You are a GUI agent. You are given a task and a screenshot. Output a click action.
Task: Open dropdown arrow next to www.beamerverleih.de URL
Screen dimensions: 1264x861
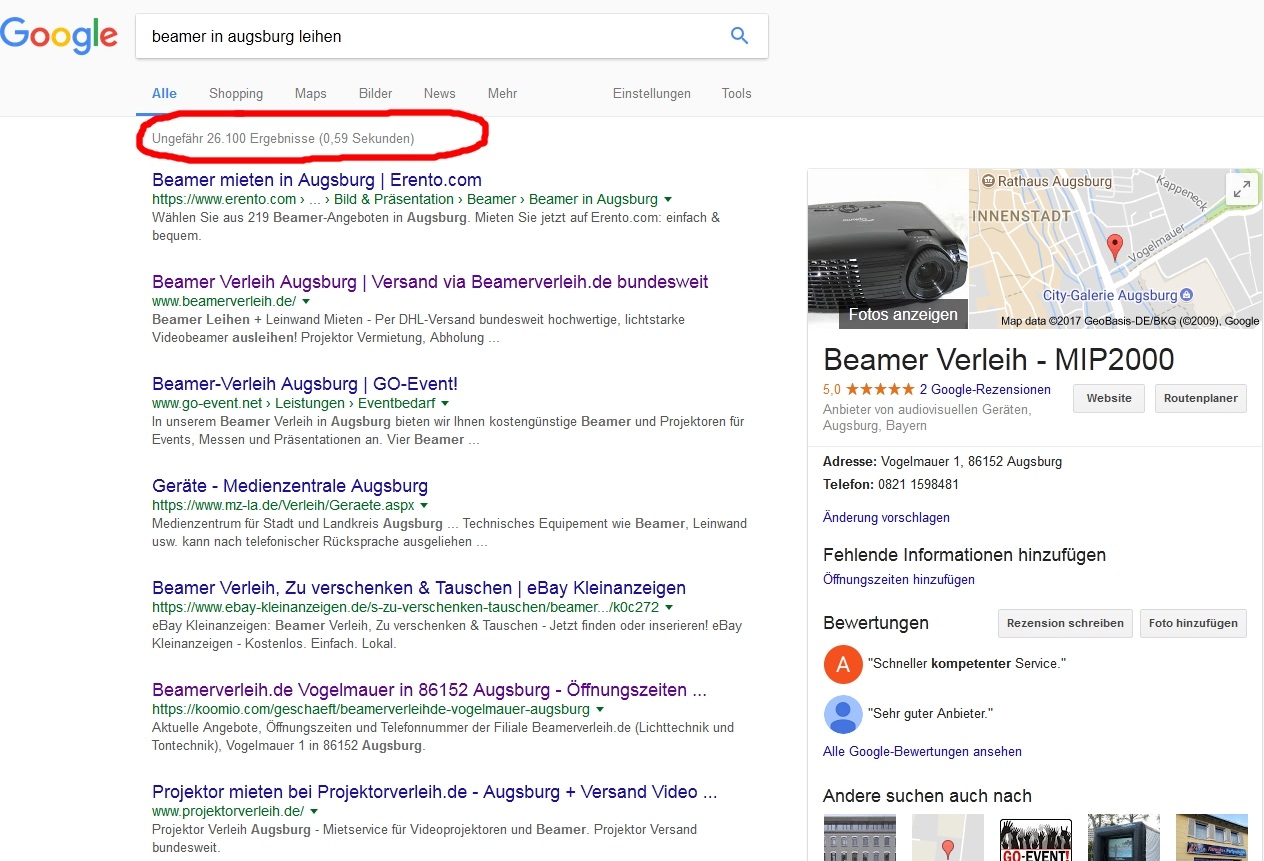pos(306,301)
